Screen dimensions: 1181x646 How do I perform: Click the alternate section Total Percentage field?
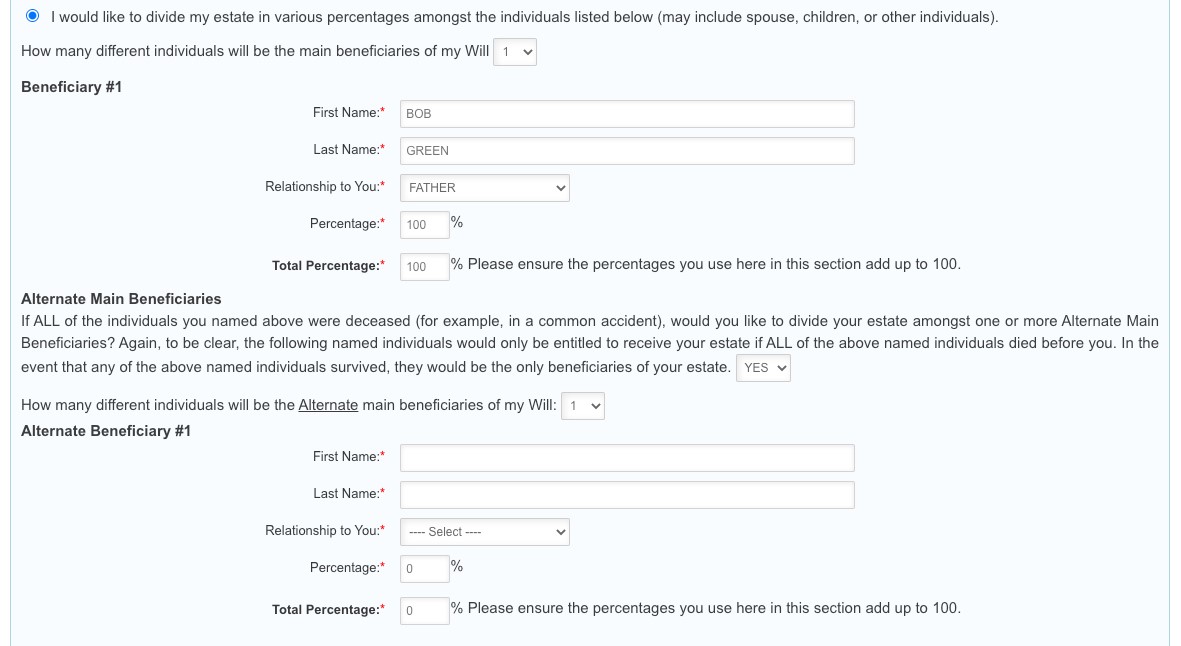pyautogui.click(x=424, y=611)
